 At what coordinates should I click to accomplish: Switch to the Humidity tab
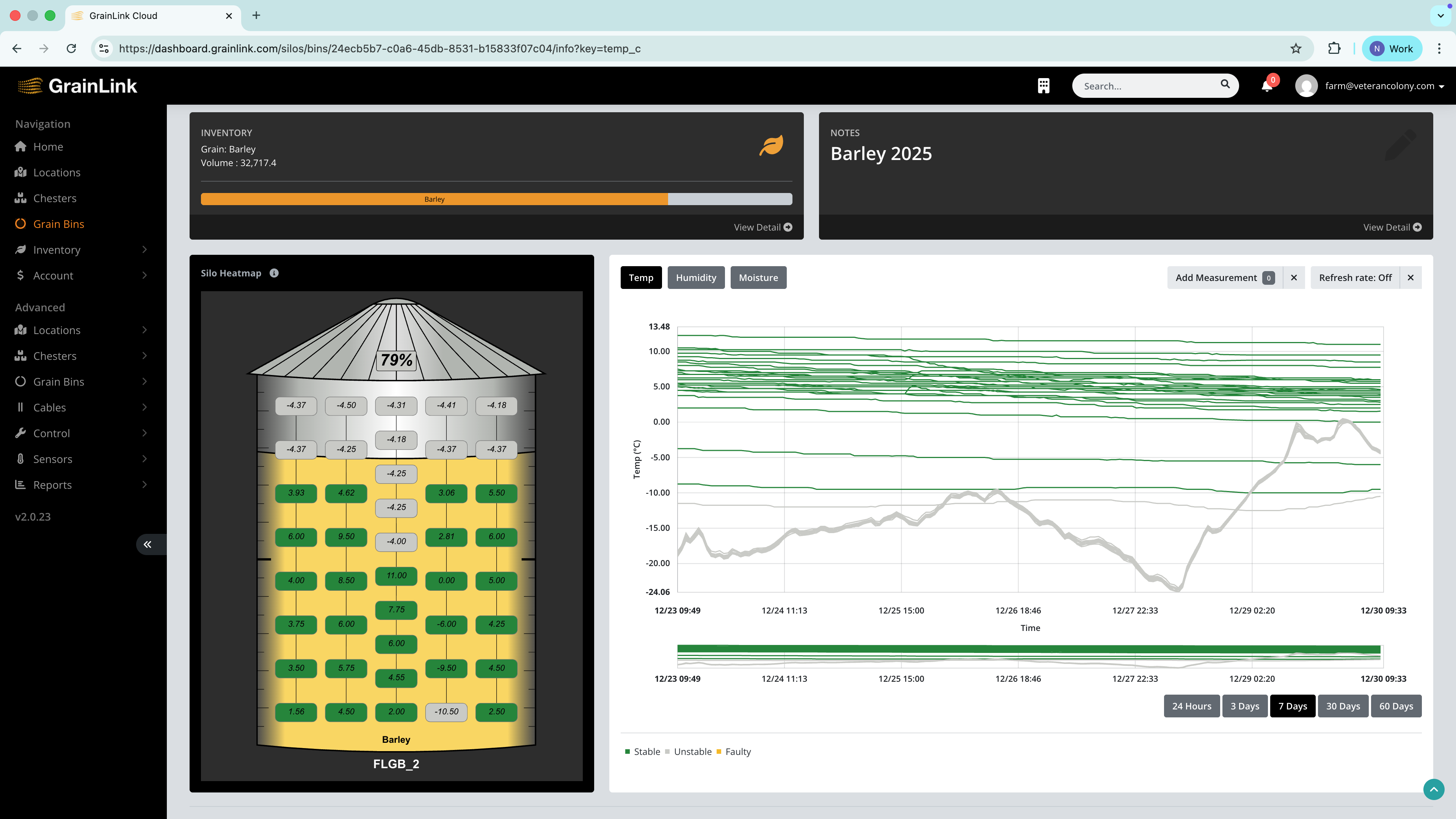696,278
